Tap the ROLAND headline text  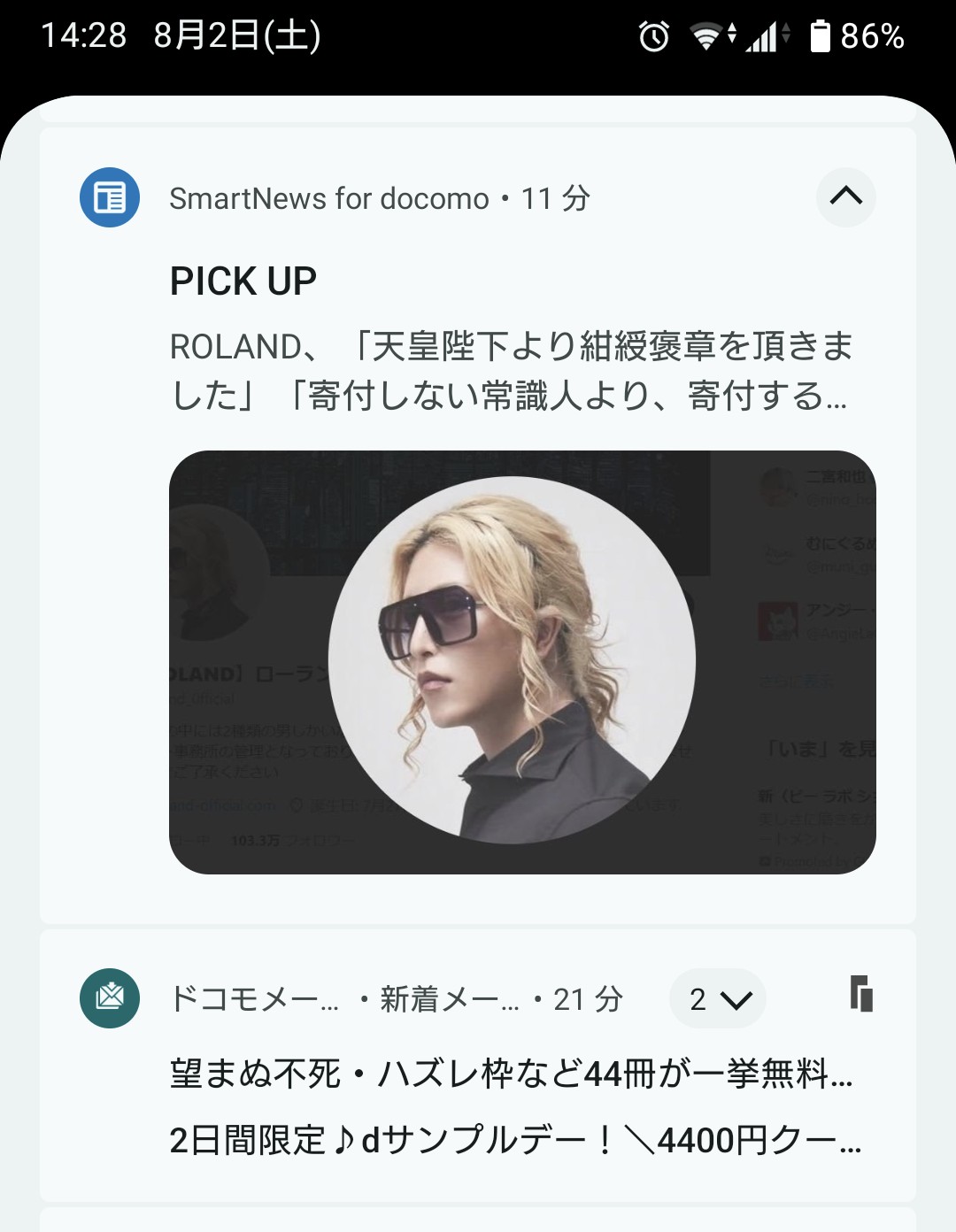512,371
